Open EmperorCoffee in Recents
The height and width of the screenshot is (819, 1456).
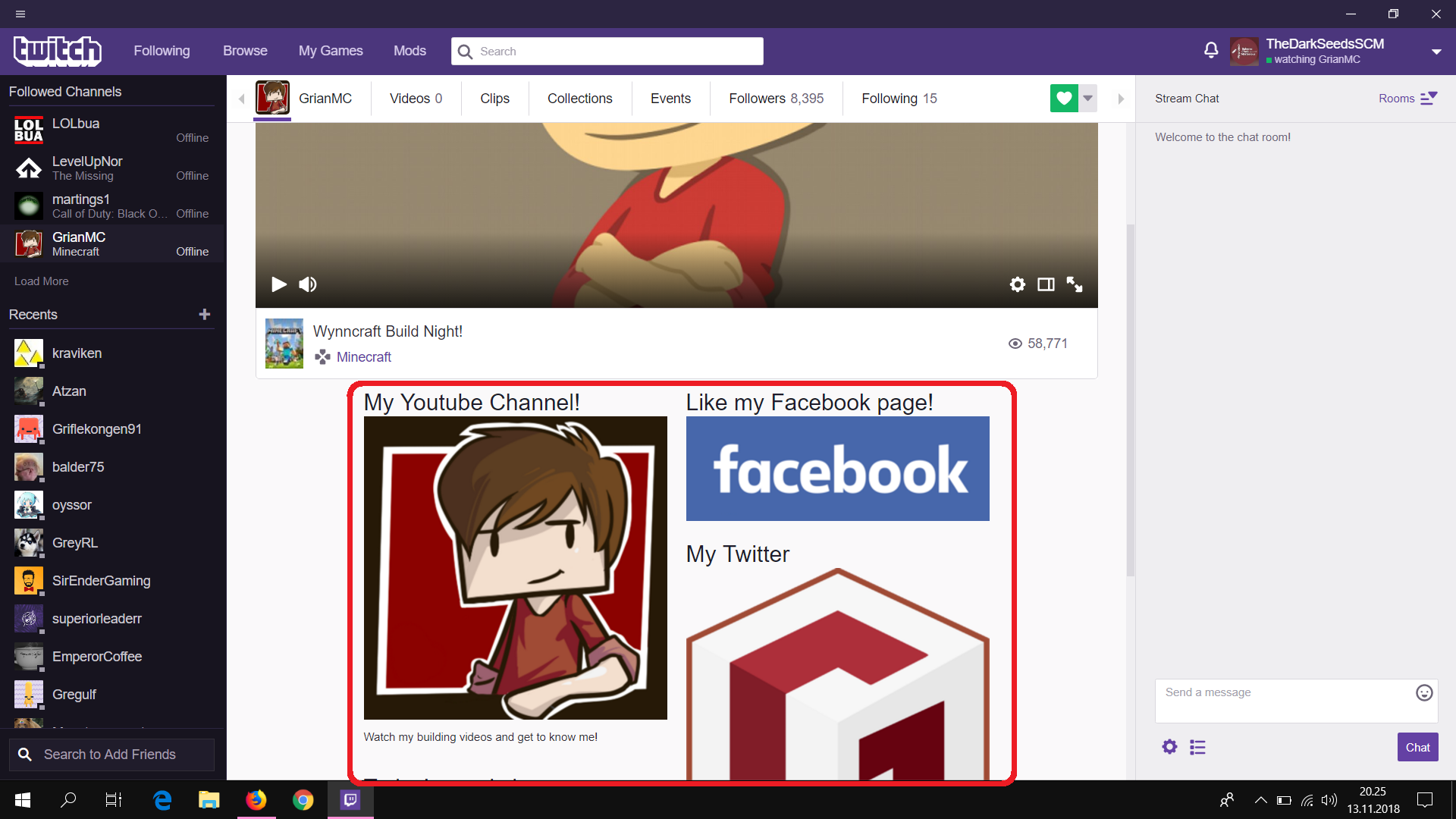113,657
